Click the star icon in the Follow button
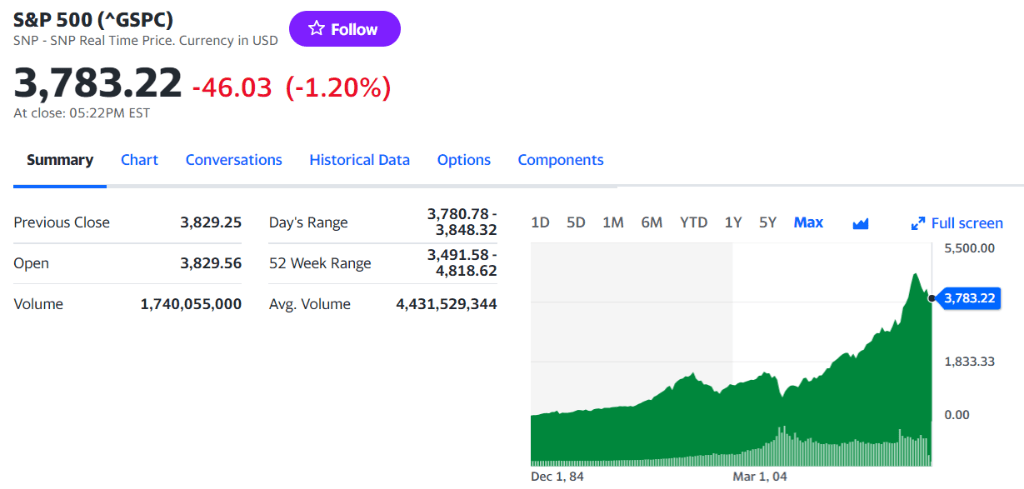Viewport: 1024px width, 489px height. tap(317, 29)
